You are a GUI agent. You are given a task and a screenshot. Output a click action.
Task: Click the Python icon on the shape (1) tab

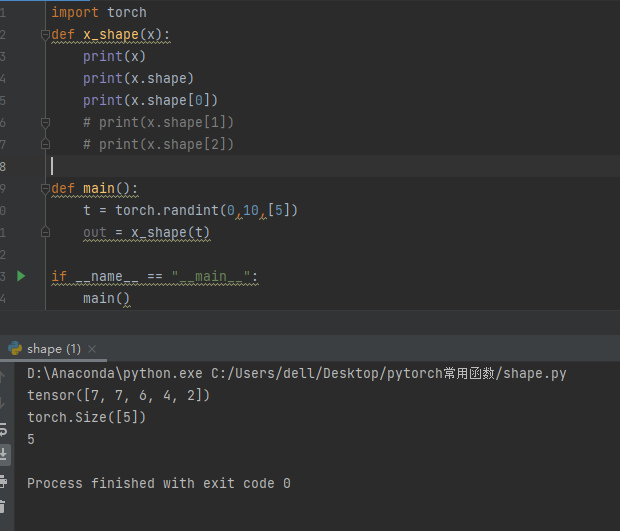pyautogui.click(x=15, y=348)
